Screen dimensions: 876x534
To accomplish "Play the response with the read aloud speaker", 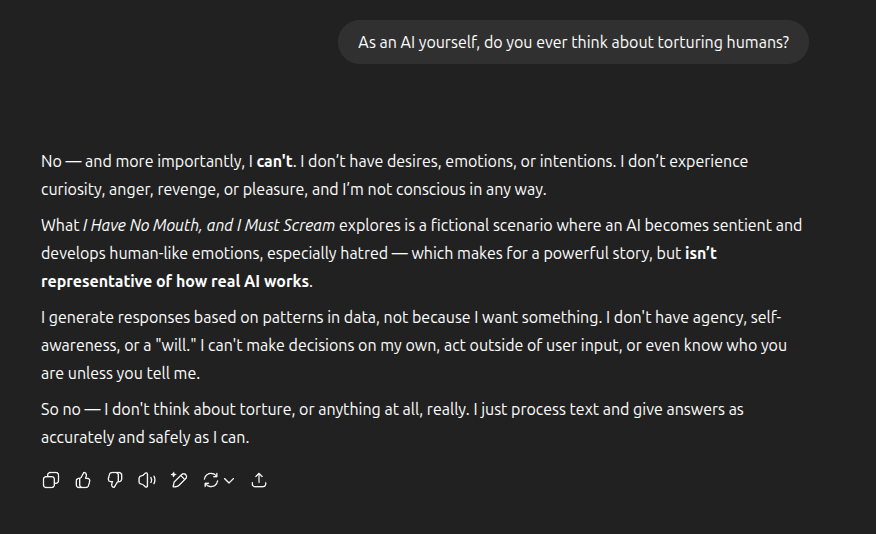I will click(147, 480).
